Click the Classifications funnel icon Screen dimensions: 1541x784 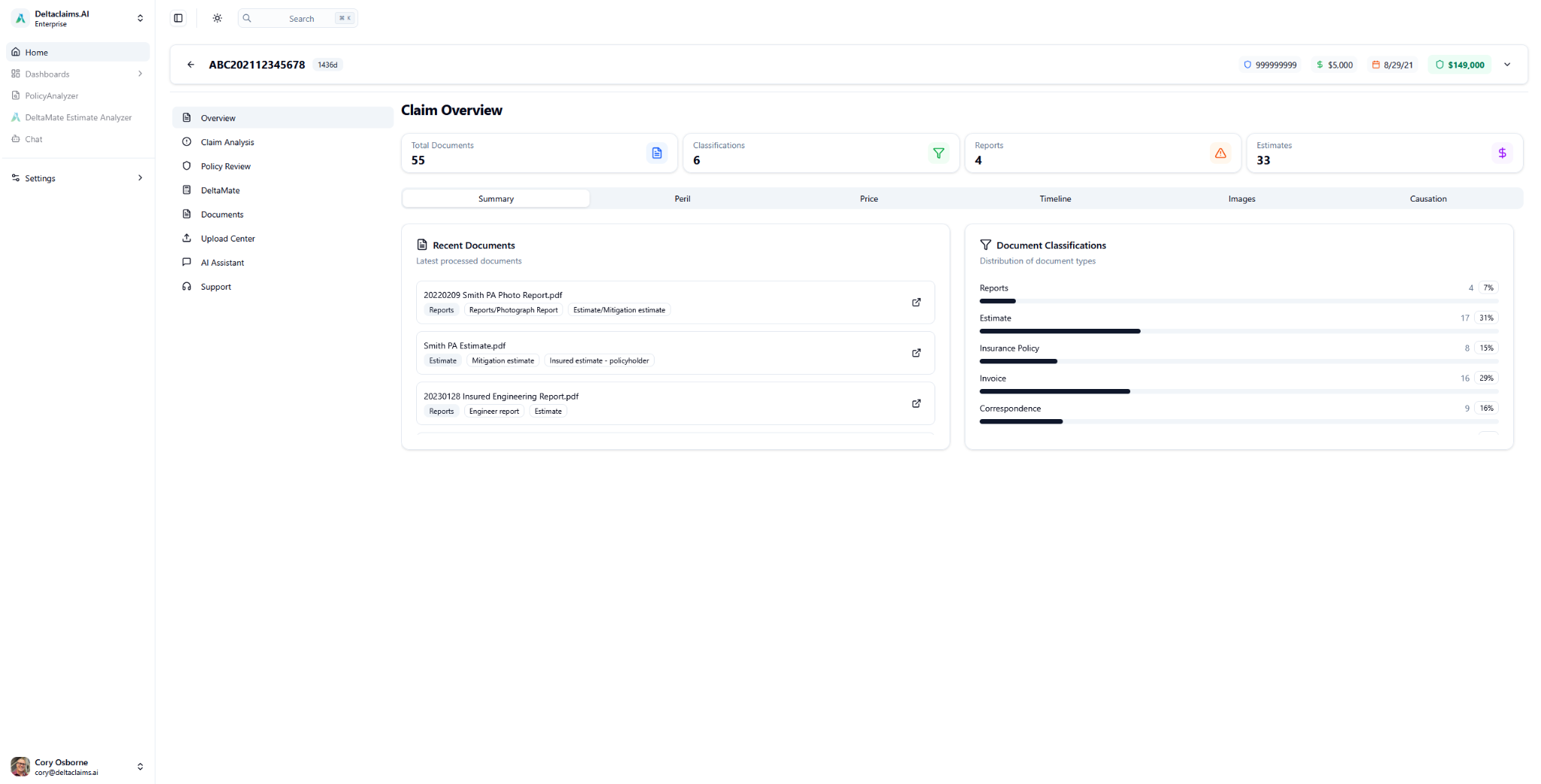pyautogui.click(x=938, y=153)
